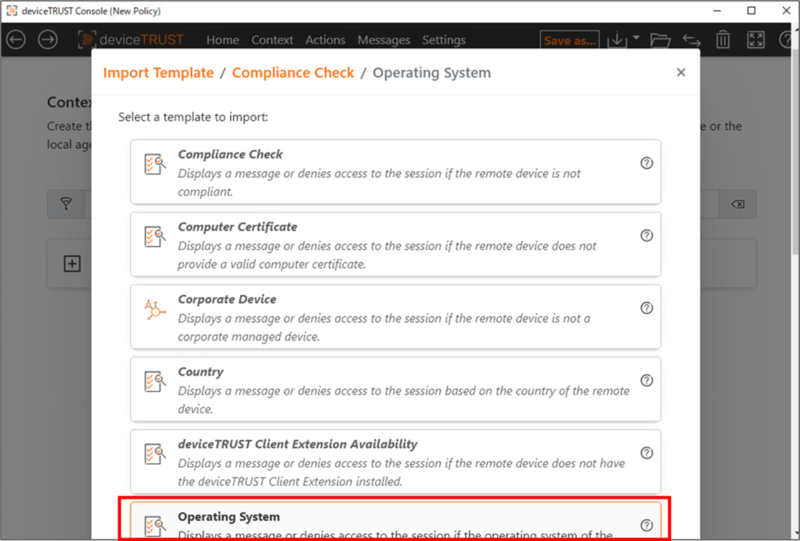The height and width of the screenshot is (541, 800).
Task: Go to Import Template breadcrumb
Action: tap(158, 73)
